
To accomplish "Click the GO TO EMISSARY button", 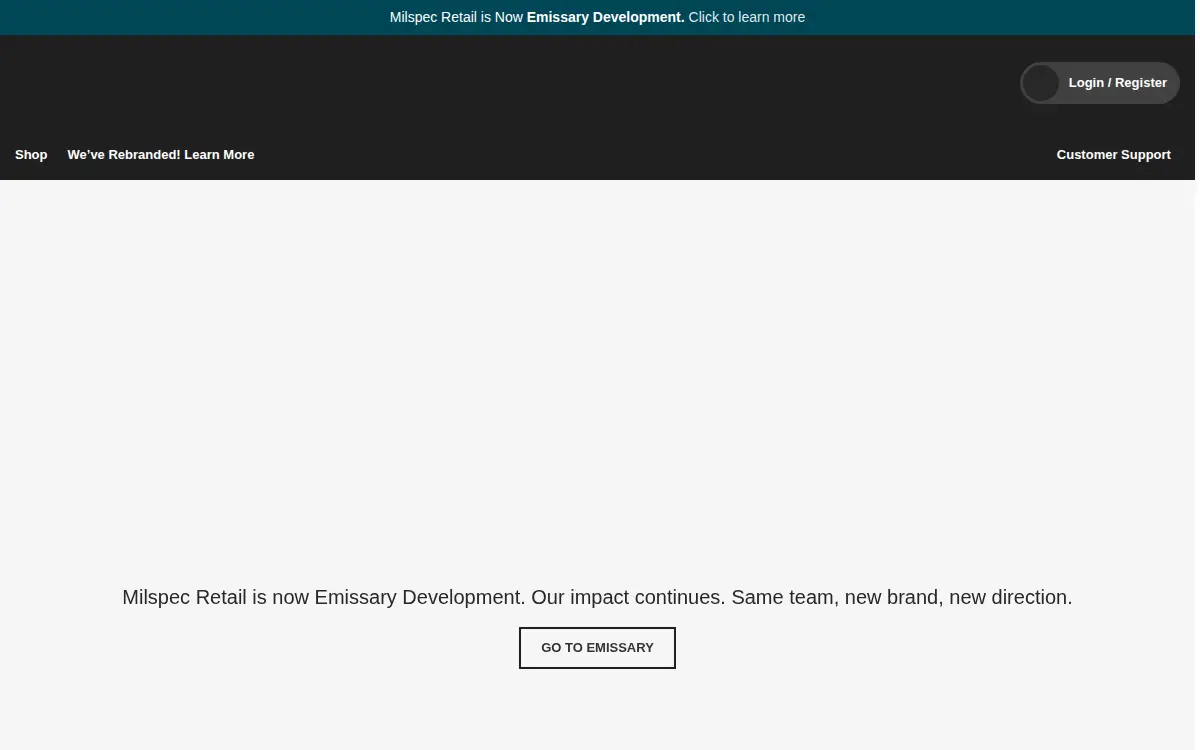I will tap(597, 648).
